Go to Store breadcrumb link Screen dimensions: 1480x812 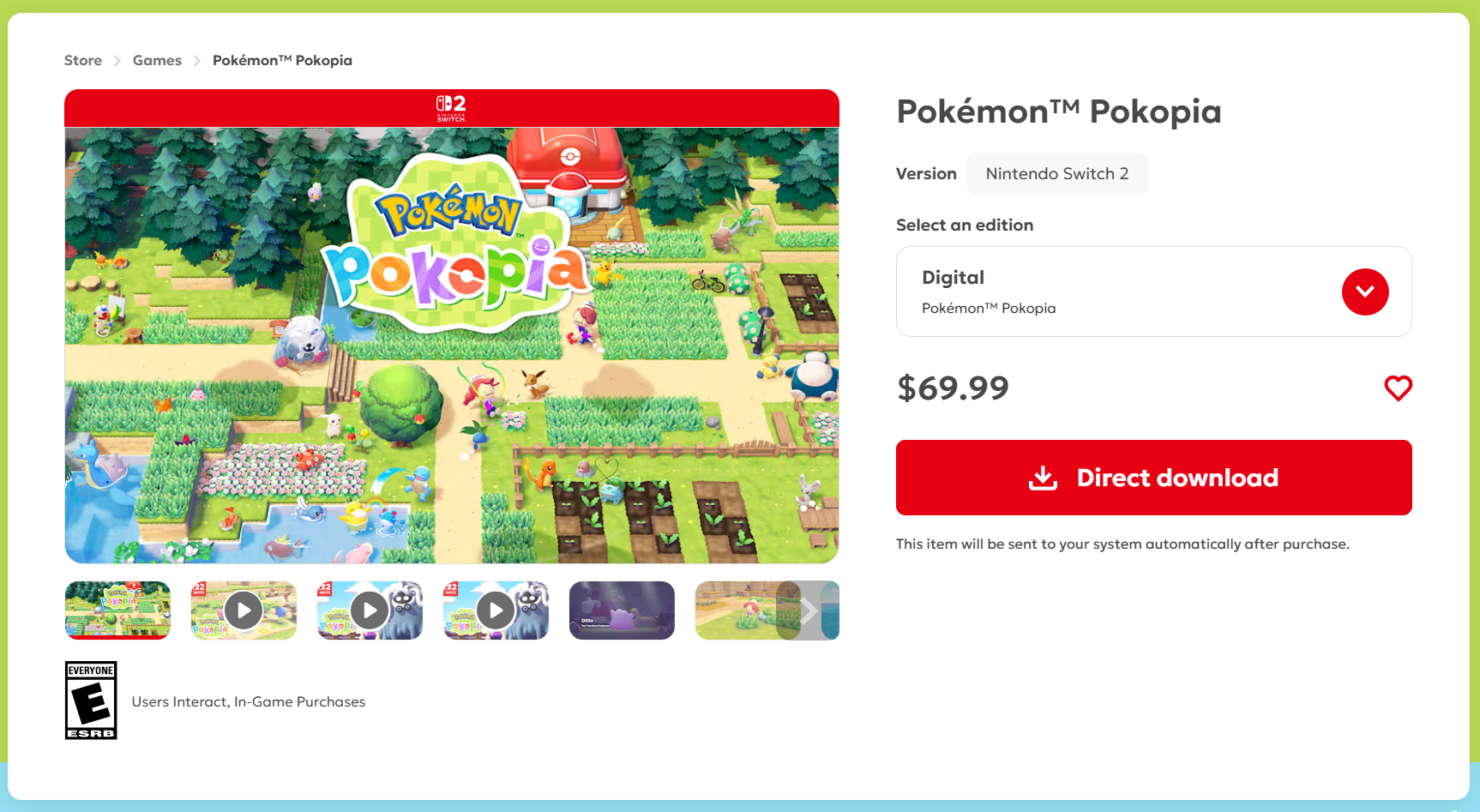[83, 60]
